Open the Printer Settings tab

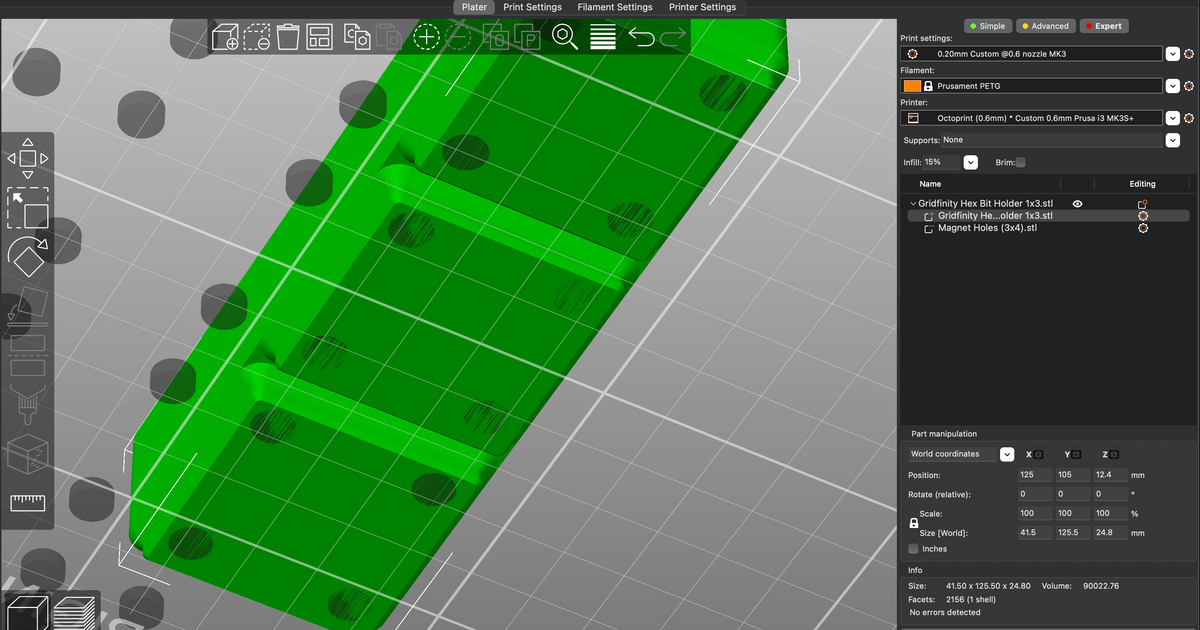pos(703,7)
